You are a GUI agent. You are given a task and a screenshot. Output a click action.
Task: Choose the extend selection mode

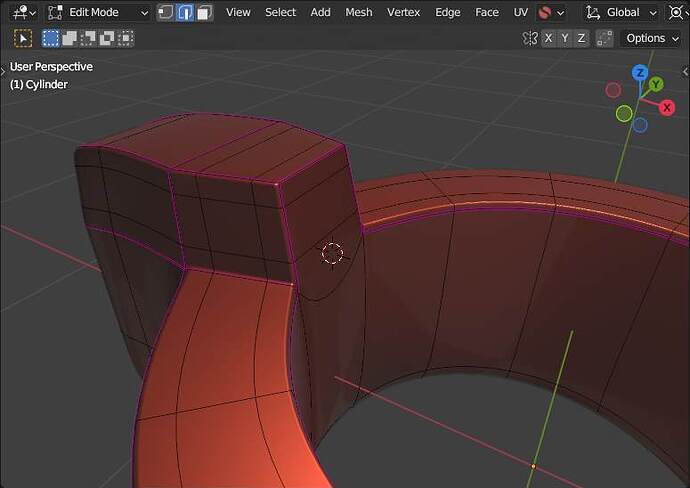tap(70, 38)
